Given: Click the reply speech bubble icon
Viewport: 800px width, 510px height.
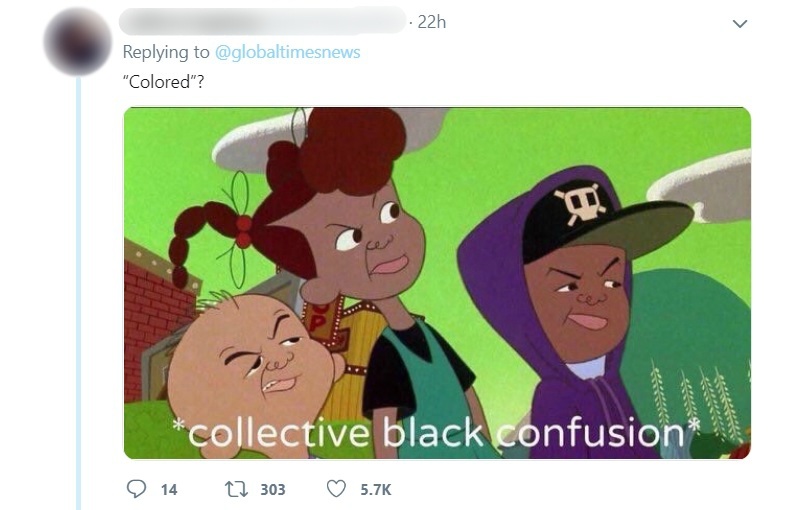Looking at the screenshot, I should [x=136, y=489].
